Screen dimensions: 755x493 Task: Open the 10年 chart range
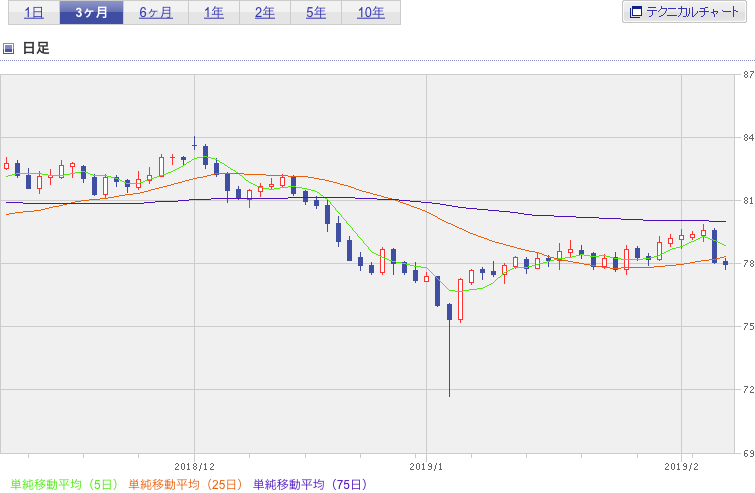pos(371,13)
